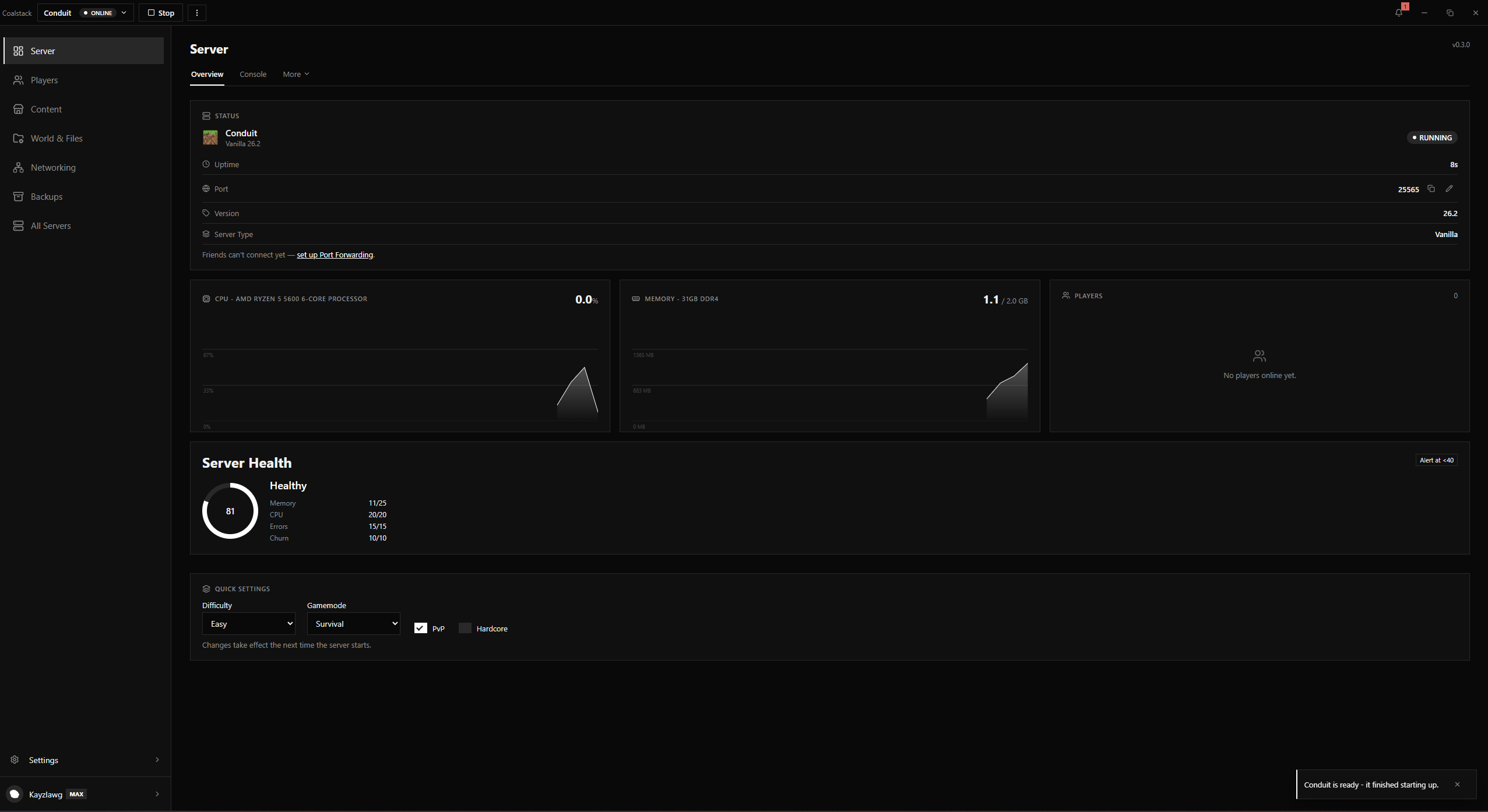Click the Churn score 10/10
The height and width of the screenshot is (812, 1488).
pos(377,538)
